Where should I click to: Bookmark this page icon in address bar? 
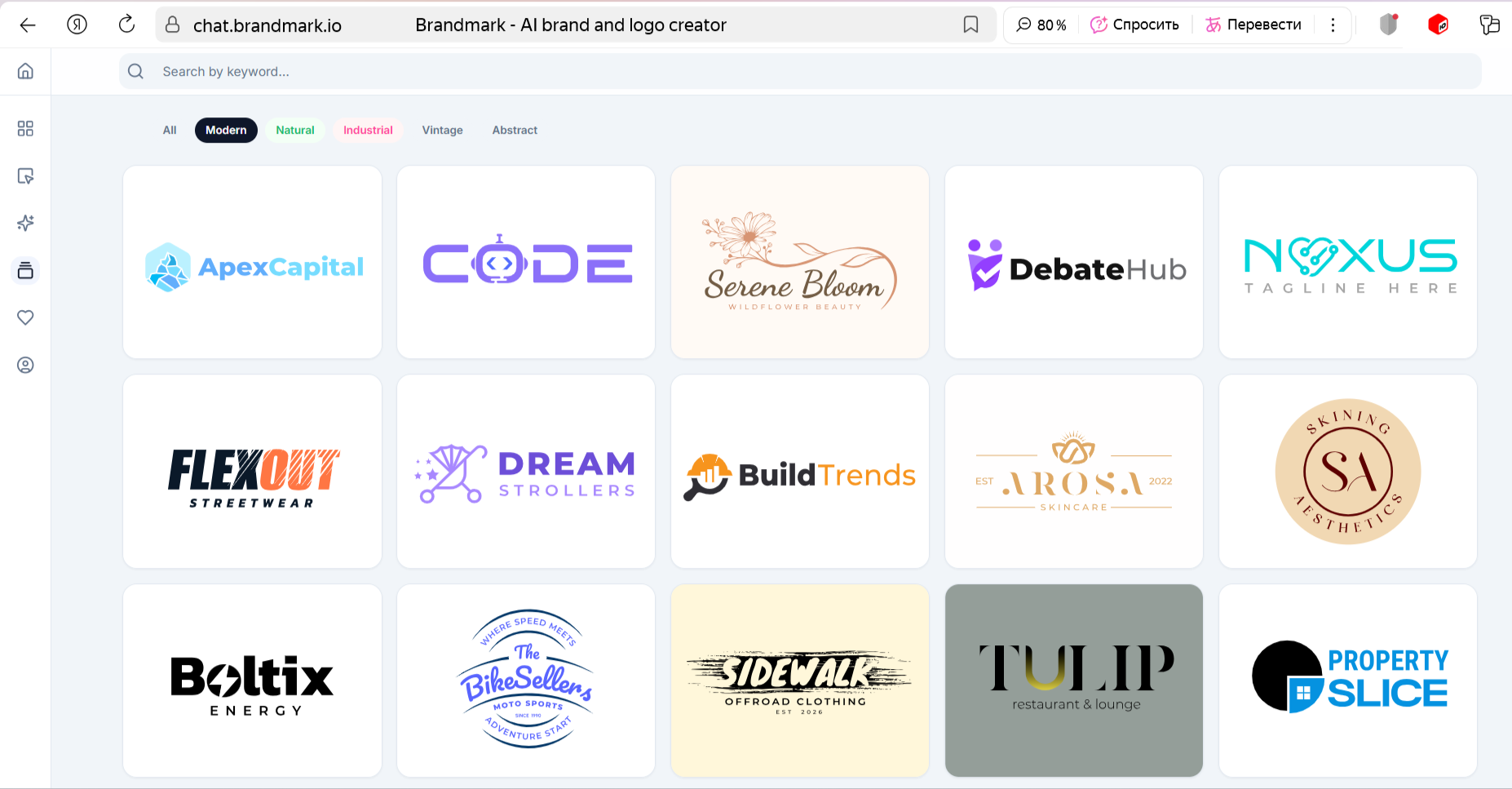pos(970,24)
